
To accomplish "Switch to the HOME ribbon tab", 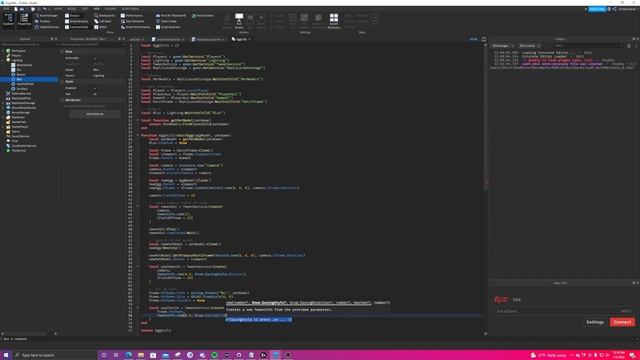I will click(x=58, y=9).
